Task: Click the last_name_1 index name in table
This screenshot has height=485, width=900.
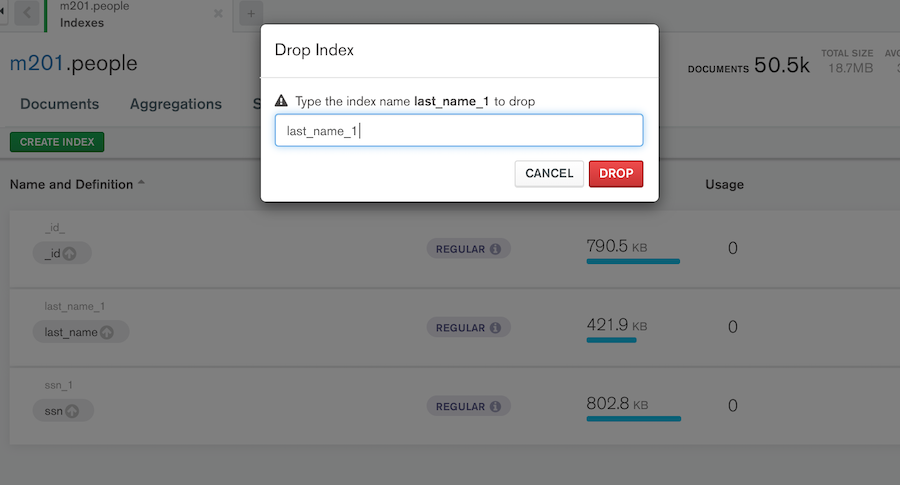Action: [x=75, y=306]
